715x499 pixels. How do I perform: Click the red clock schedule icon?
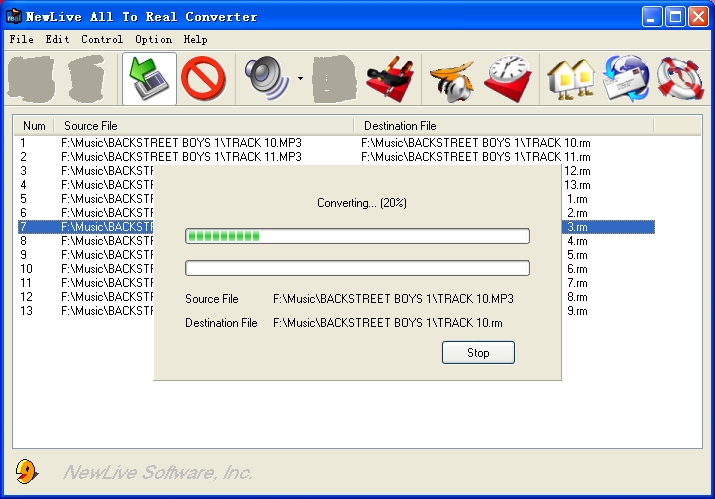coord(509,79)
